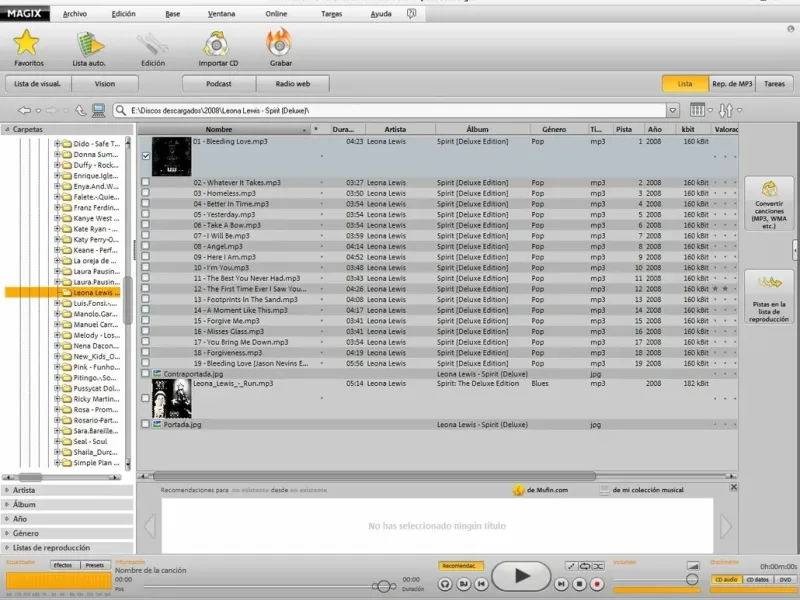Skip to the next track
Screen dimensions: 800x600
[561, 584]
